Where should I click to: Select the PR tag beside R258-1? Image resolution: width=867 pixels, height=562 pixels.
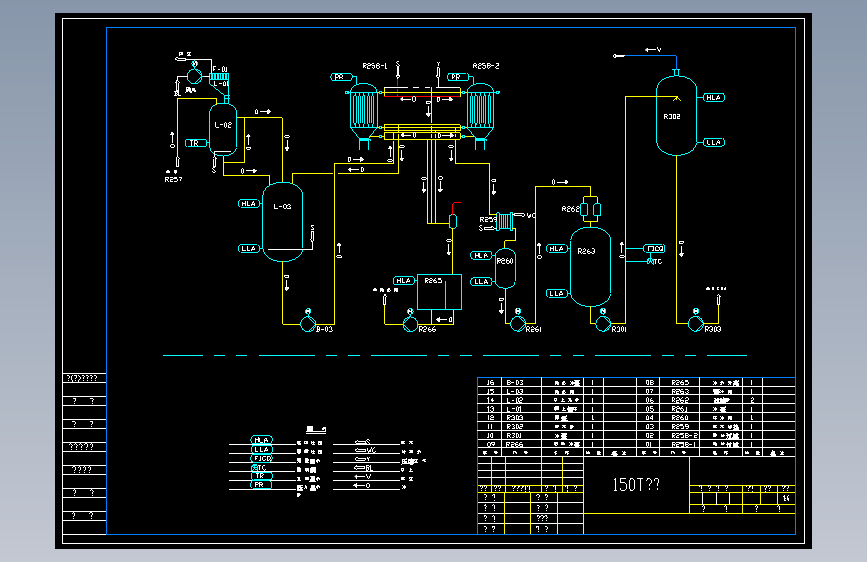click(341, 77)
